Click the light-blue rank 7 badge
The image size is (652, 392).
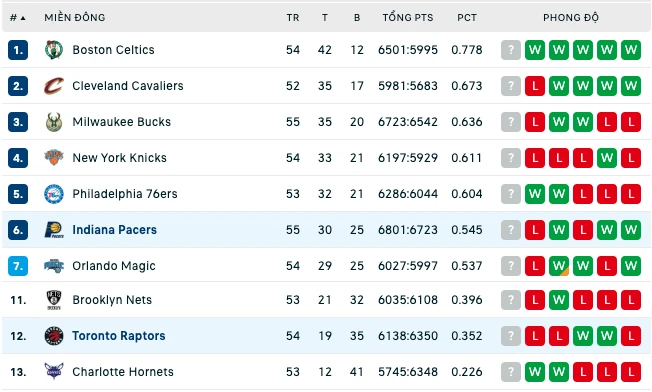[18, 266]
